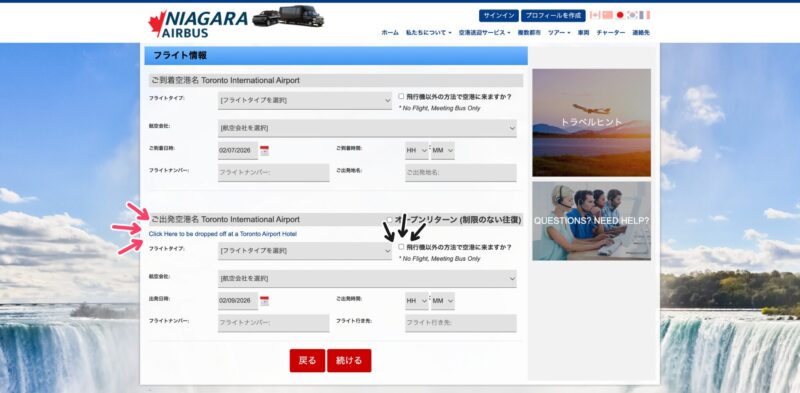
Task: Click the サインイン button
Action: tap(498, 16)
